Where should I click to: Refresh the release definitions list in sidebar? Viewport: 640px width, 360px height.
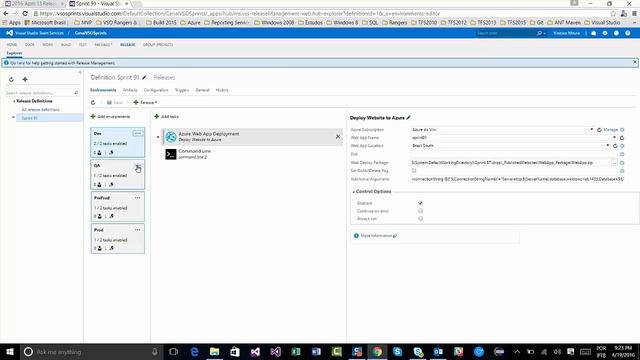click(x=11, y=80)
